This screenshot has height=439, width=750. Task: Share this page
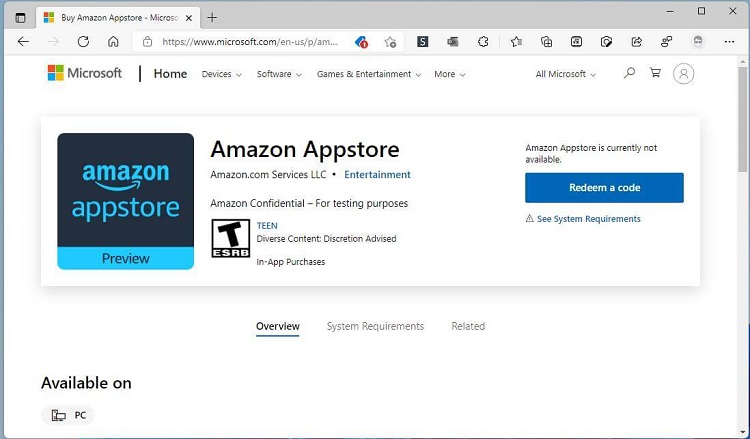pos(636,42)
